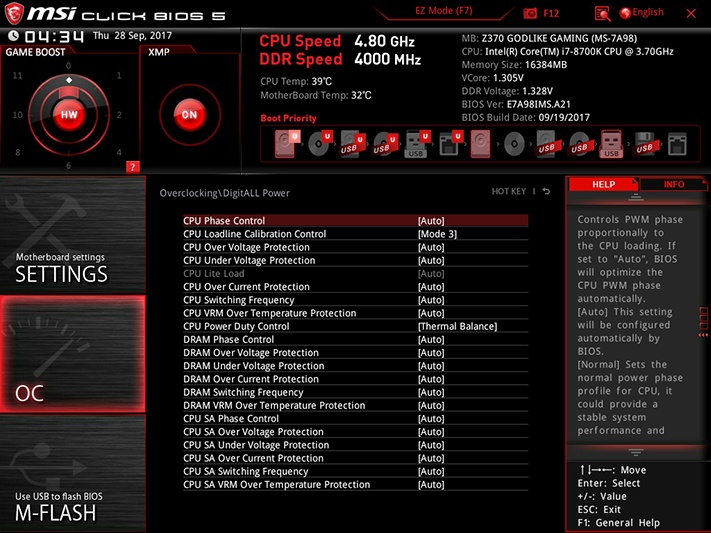Screen dimensions: 711x533
Task: Click the DDR Speed 4000 MHz readout
Action: tap(340, 59)
